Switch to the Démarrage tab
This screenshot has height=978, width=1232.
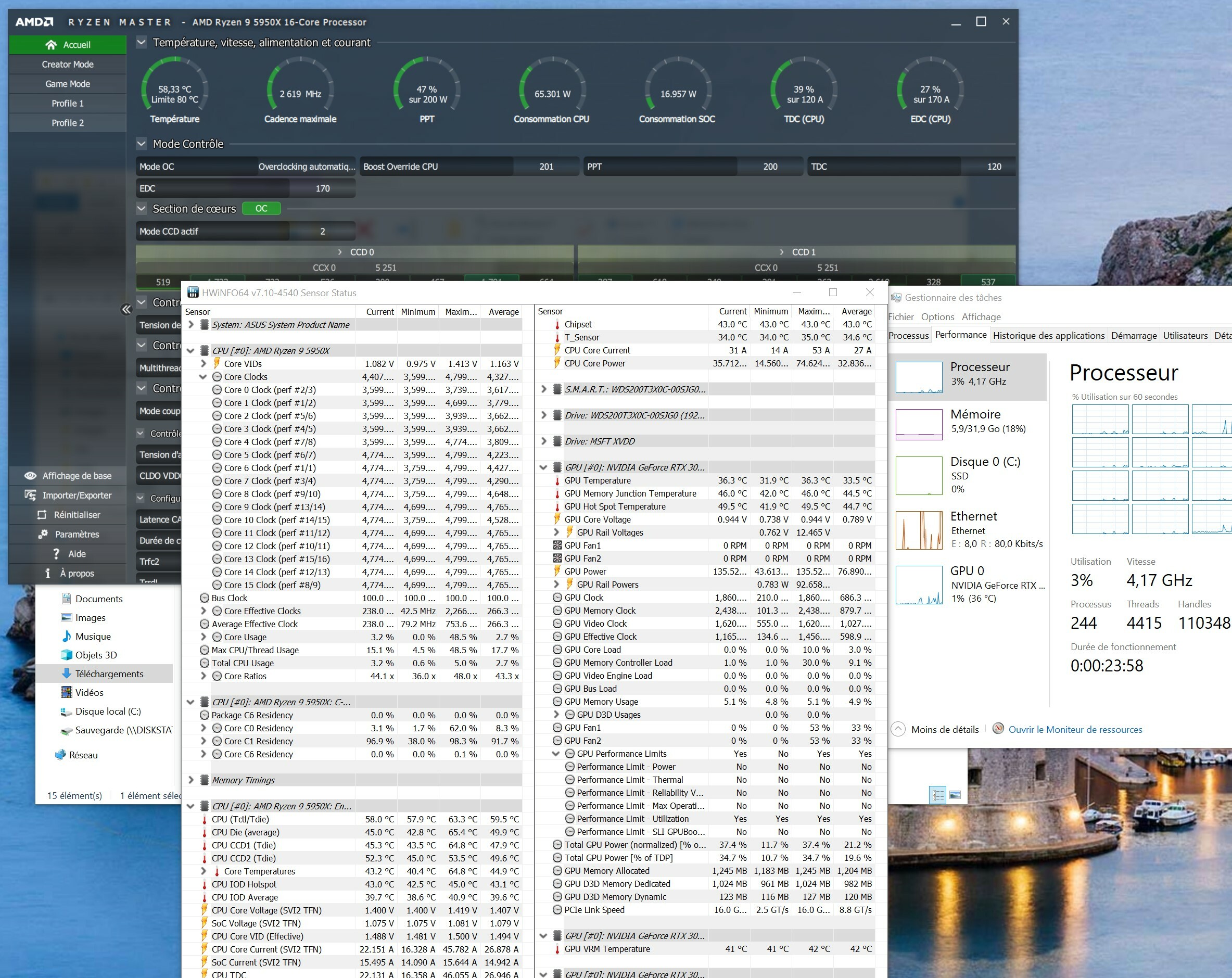coord(1134,335)
